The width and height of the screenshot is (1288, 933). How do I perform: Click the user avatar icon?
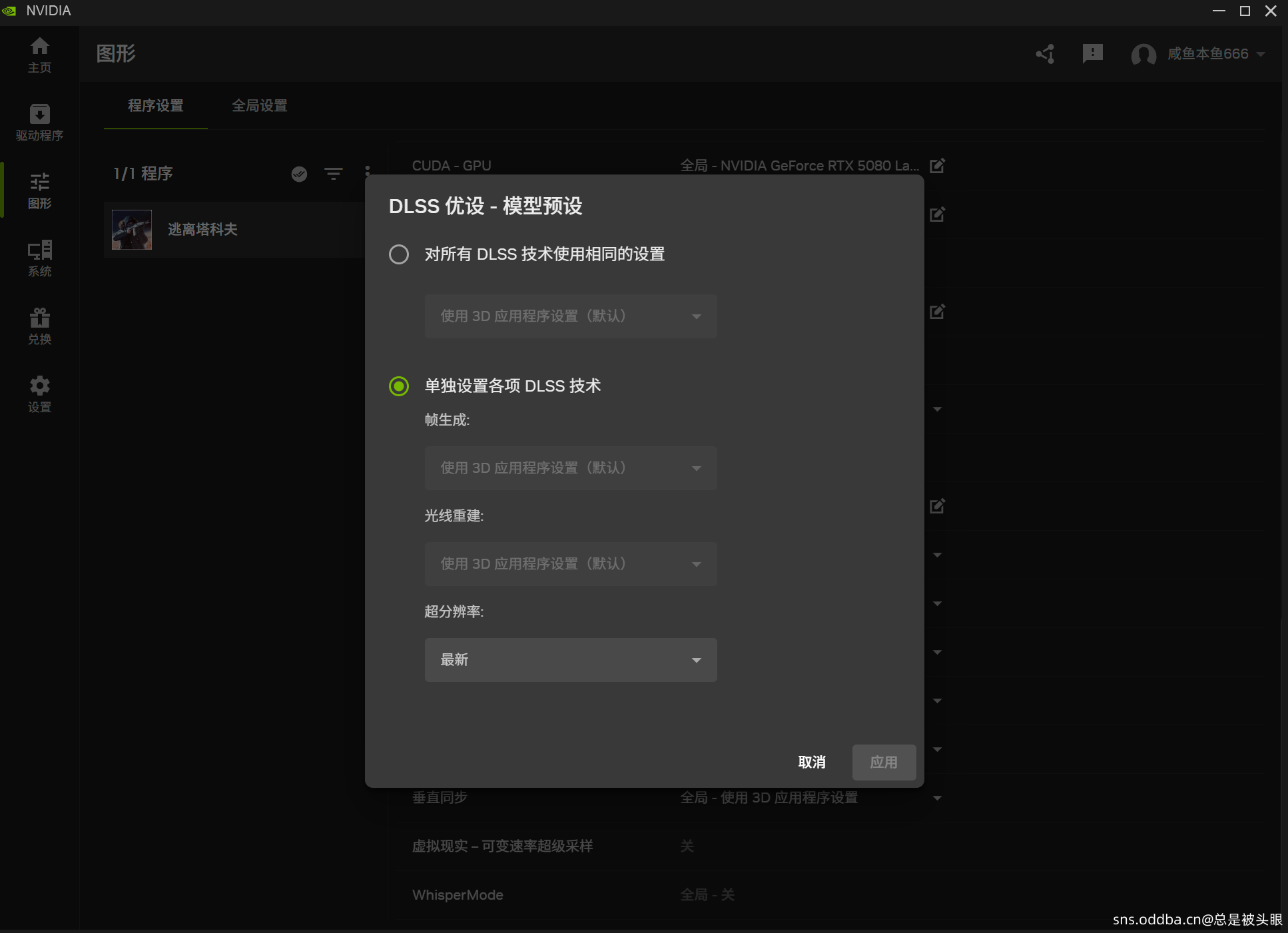1143,54
